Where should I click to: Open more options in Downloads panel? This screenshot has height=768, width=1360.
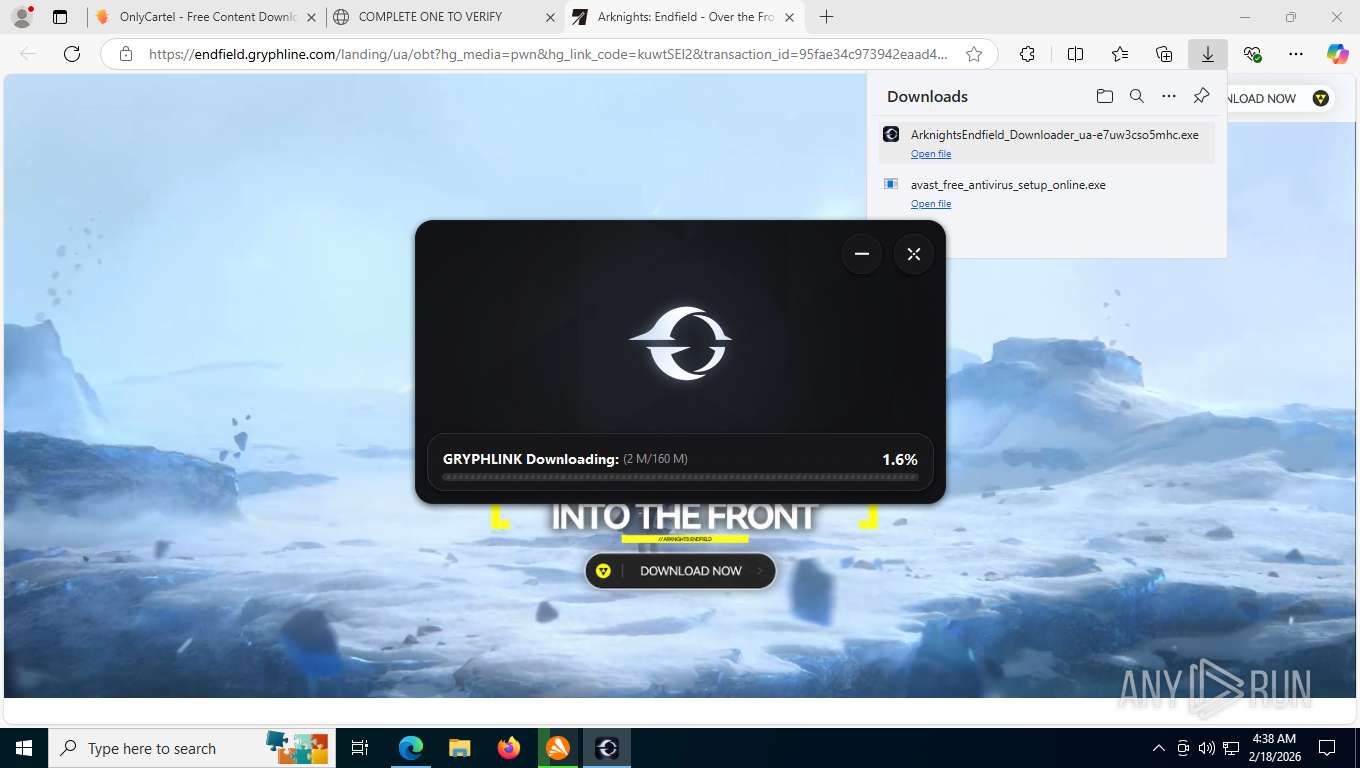click(x=1169, y=96)
